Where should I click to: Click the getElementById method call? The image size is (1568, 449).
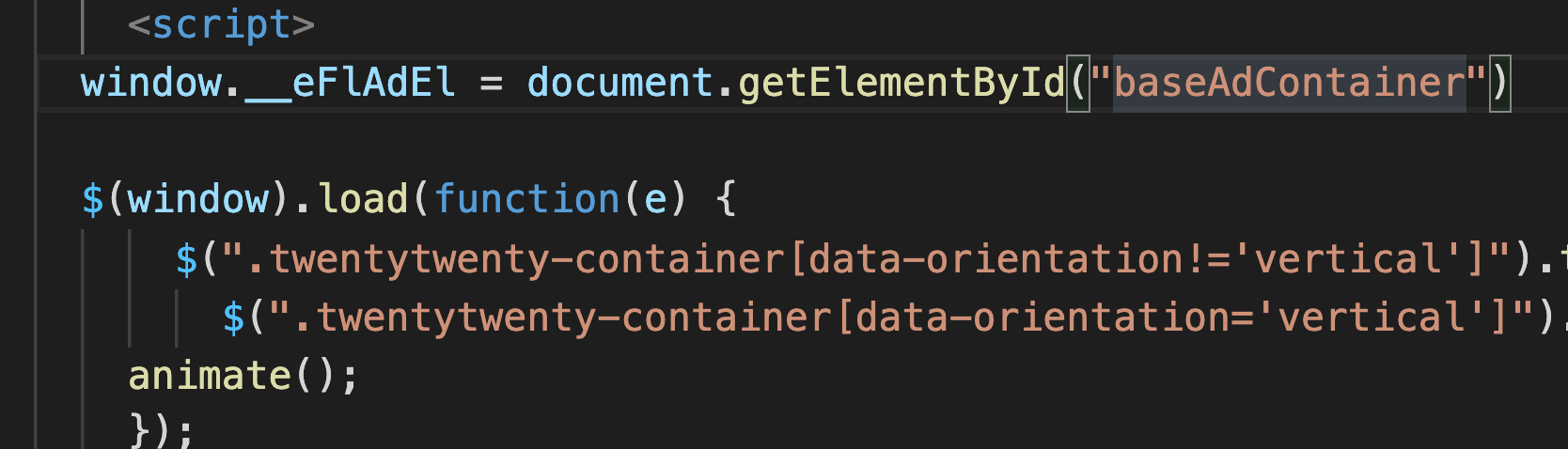click(x=902, y=83)
